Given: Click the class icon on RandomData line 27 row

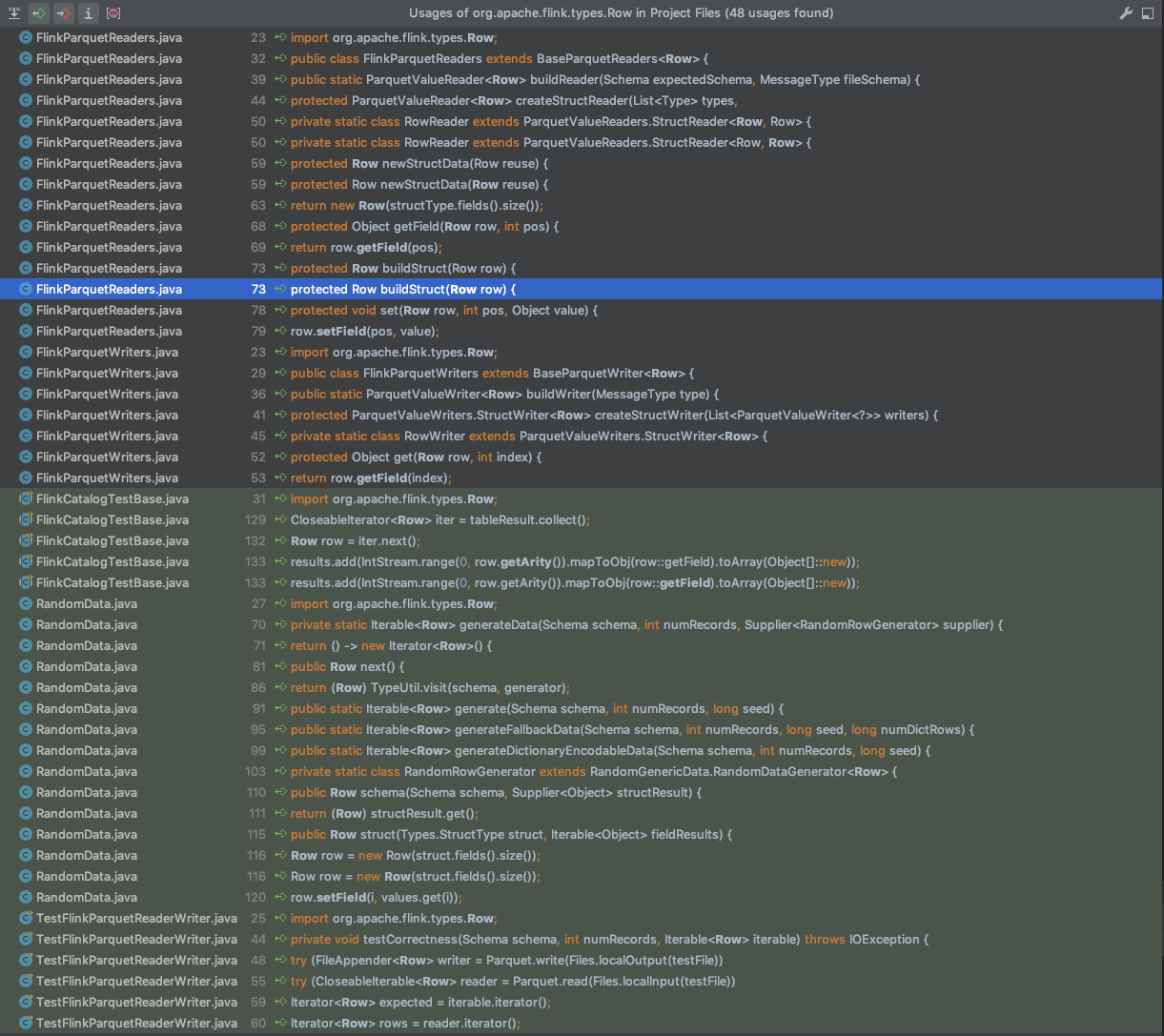Looking at the screenshot, I should 26,604.
